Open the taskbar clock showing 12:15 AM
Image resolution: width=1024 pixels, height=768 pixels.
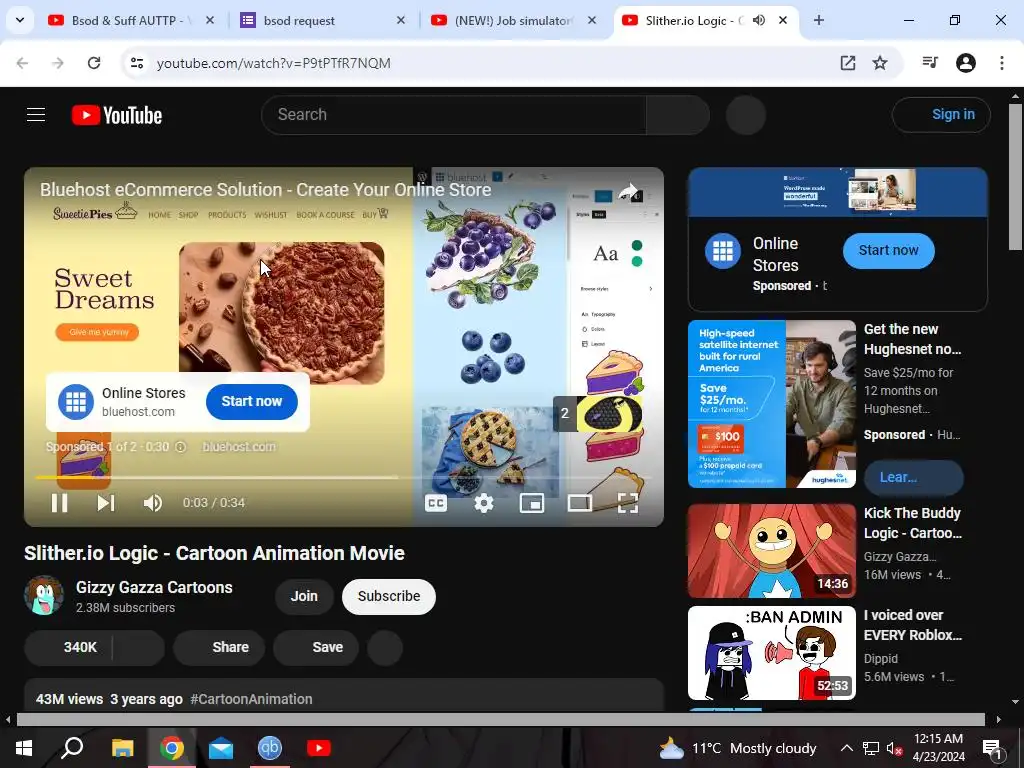point(938,748)
